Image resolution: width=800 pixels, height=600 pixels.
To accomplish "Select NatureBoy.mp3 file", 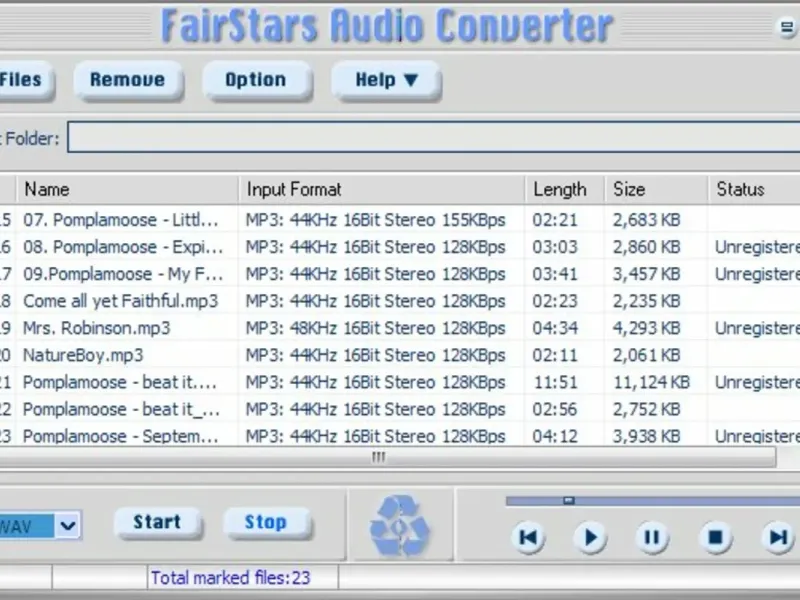I will pos(400,355).
